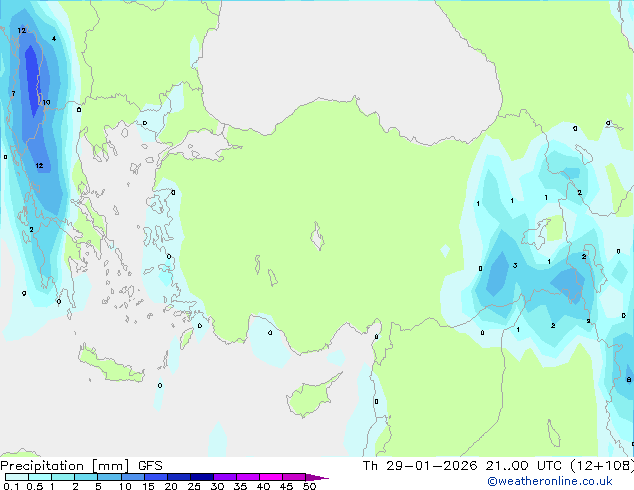
Task: Select the 5–10 mm legend color swatch
Action: [109, 477]
